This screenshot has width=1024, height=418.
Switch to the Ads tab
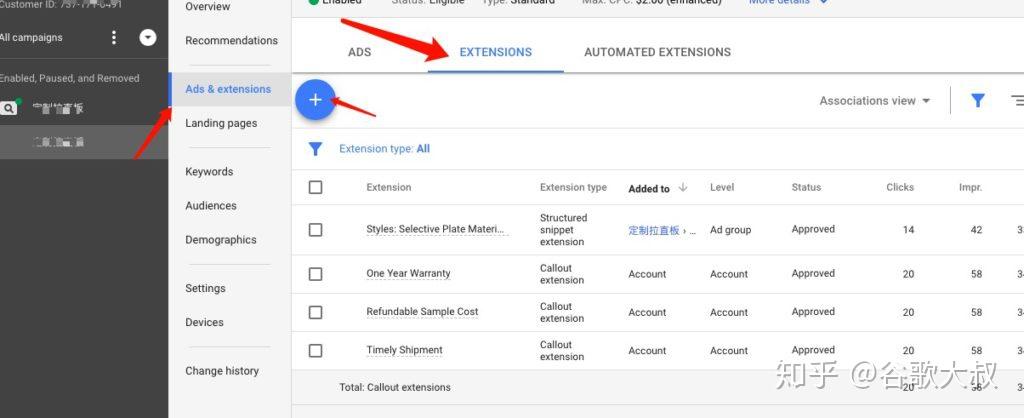click(359, 52)
